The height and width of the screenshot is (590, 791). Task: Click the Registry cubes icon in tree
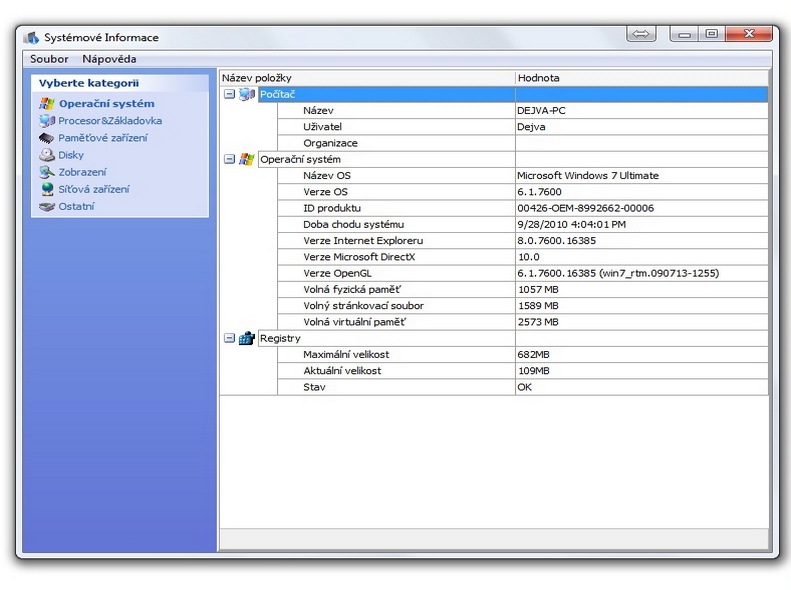pyautogui.click(x=247, y=338)
